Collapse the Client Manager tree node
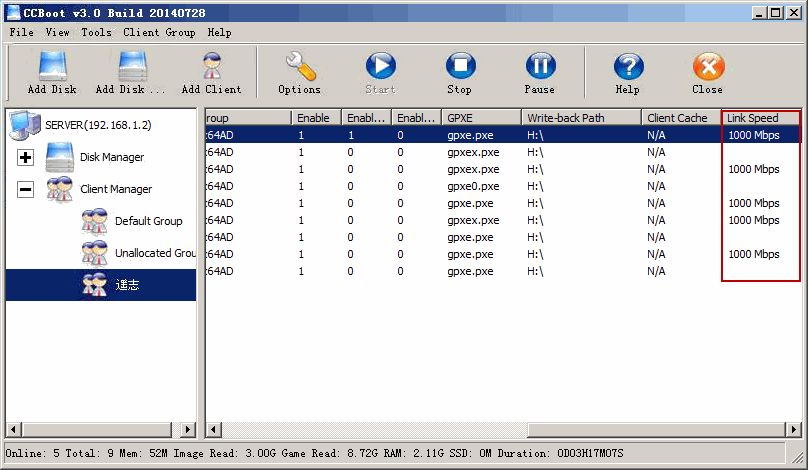808x470 pixels. [26, 189]
